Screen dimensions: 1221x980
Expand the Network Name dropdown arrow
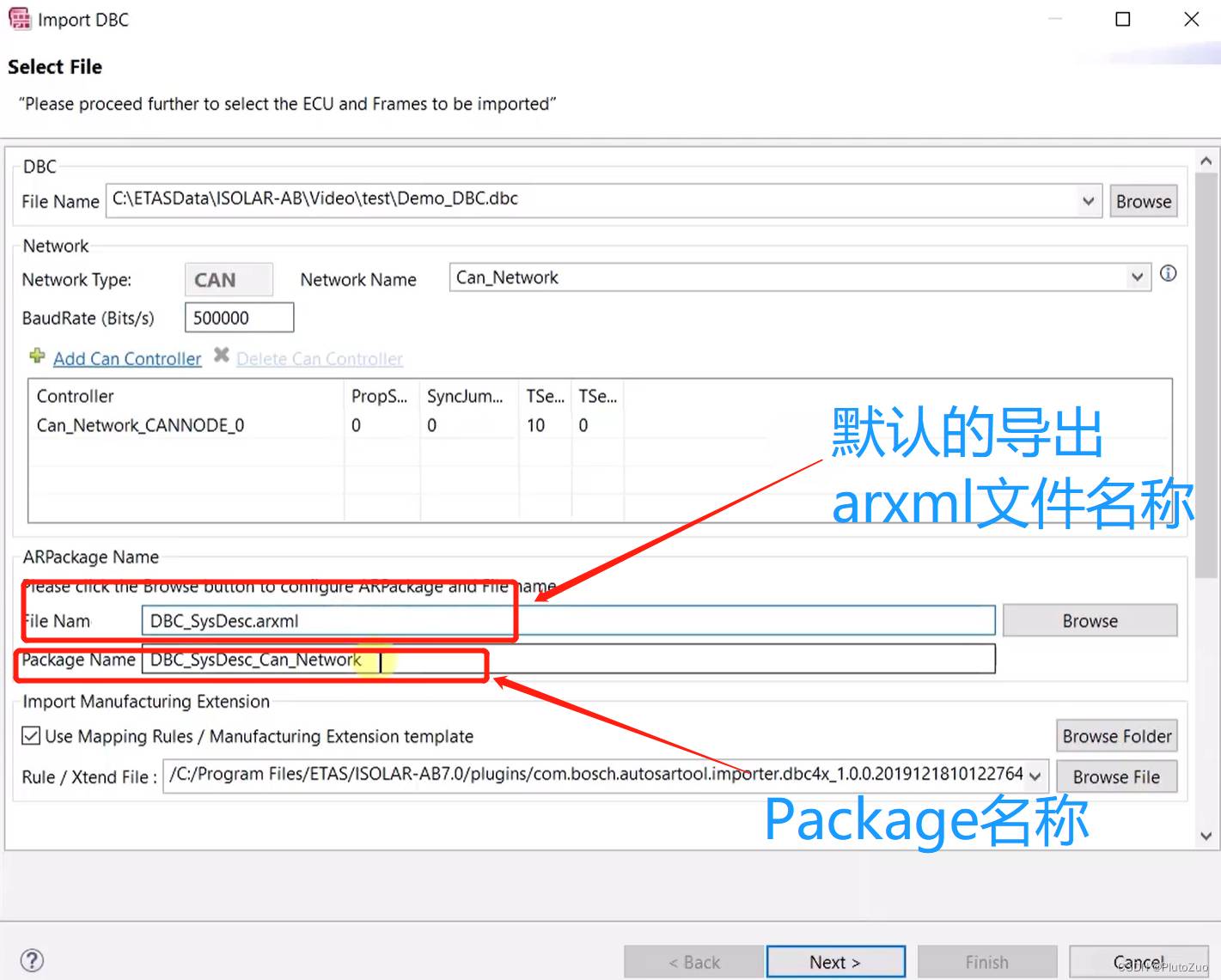(x=1137, y=277)
